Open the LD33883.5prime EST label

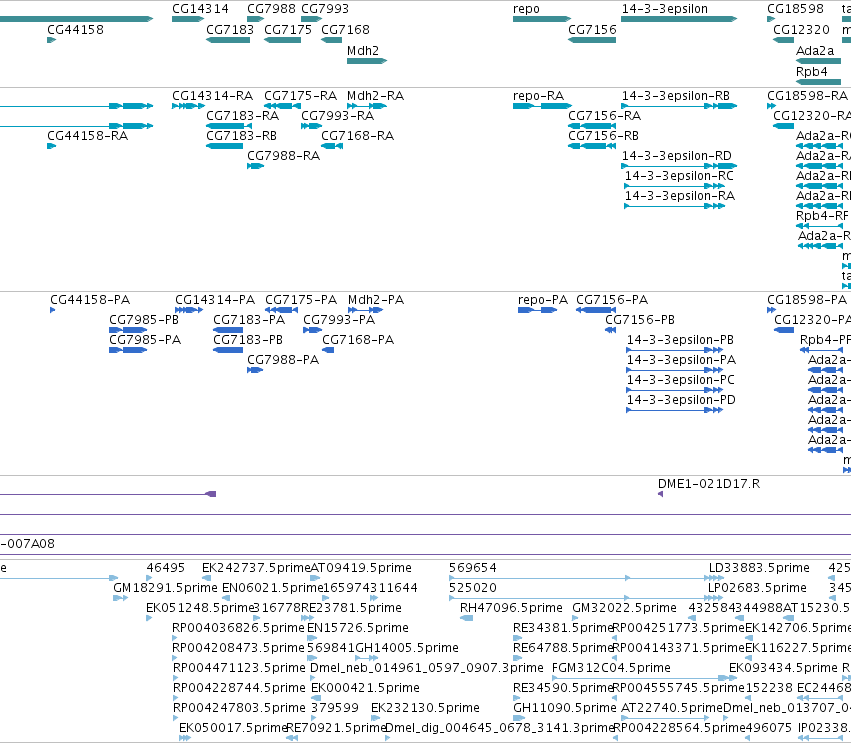[759, 568]
